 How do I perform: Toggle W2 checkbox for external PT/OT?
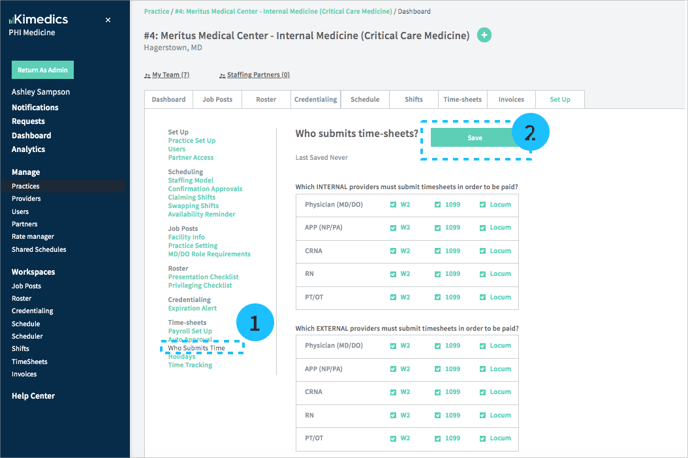click(393, 438)
